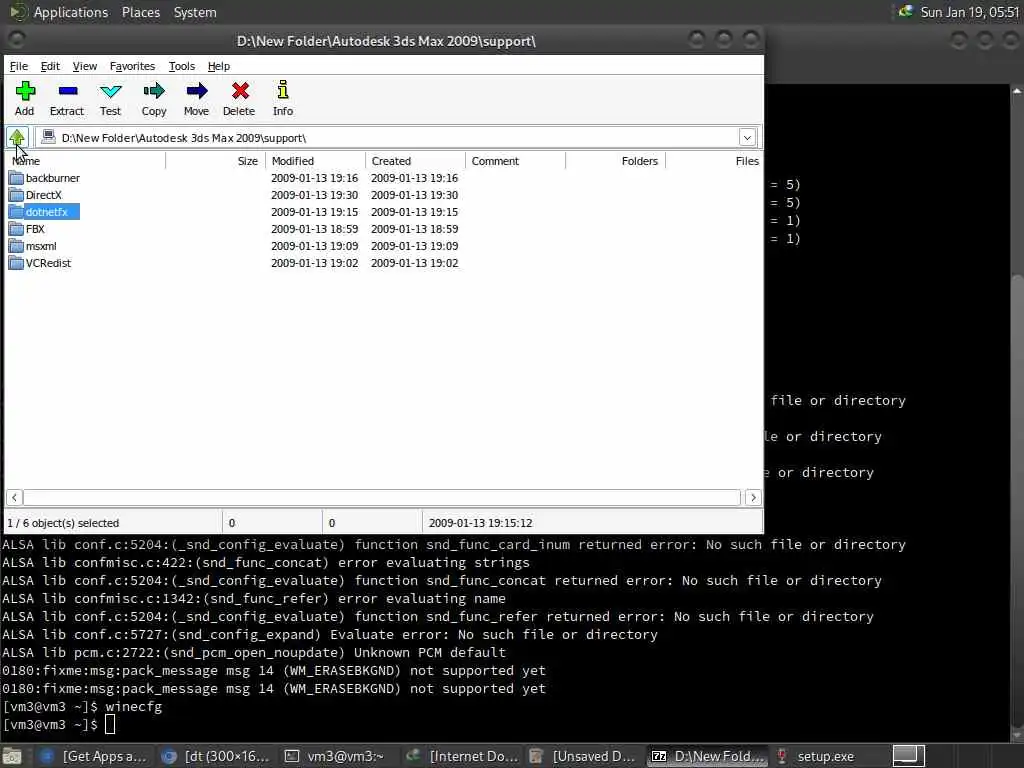
Task: Click the horizontal scrollbar left arrow
Action: tap(14, 497)
